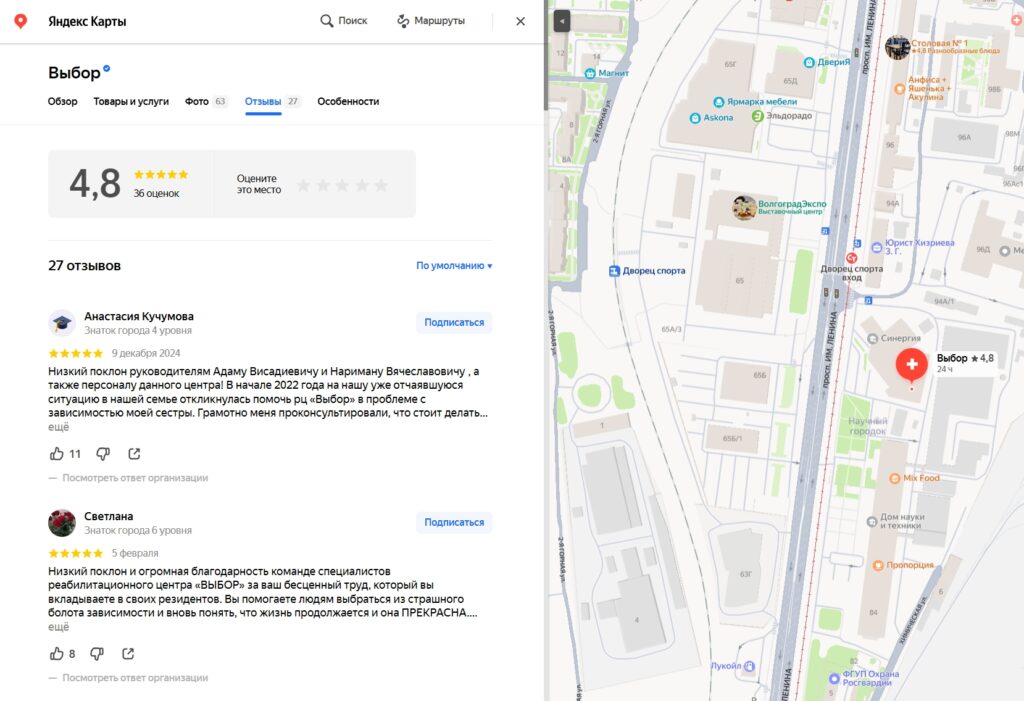Click Анастасия Кучумова's avatar

click(x=62, y=323)
